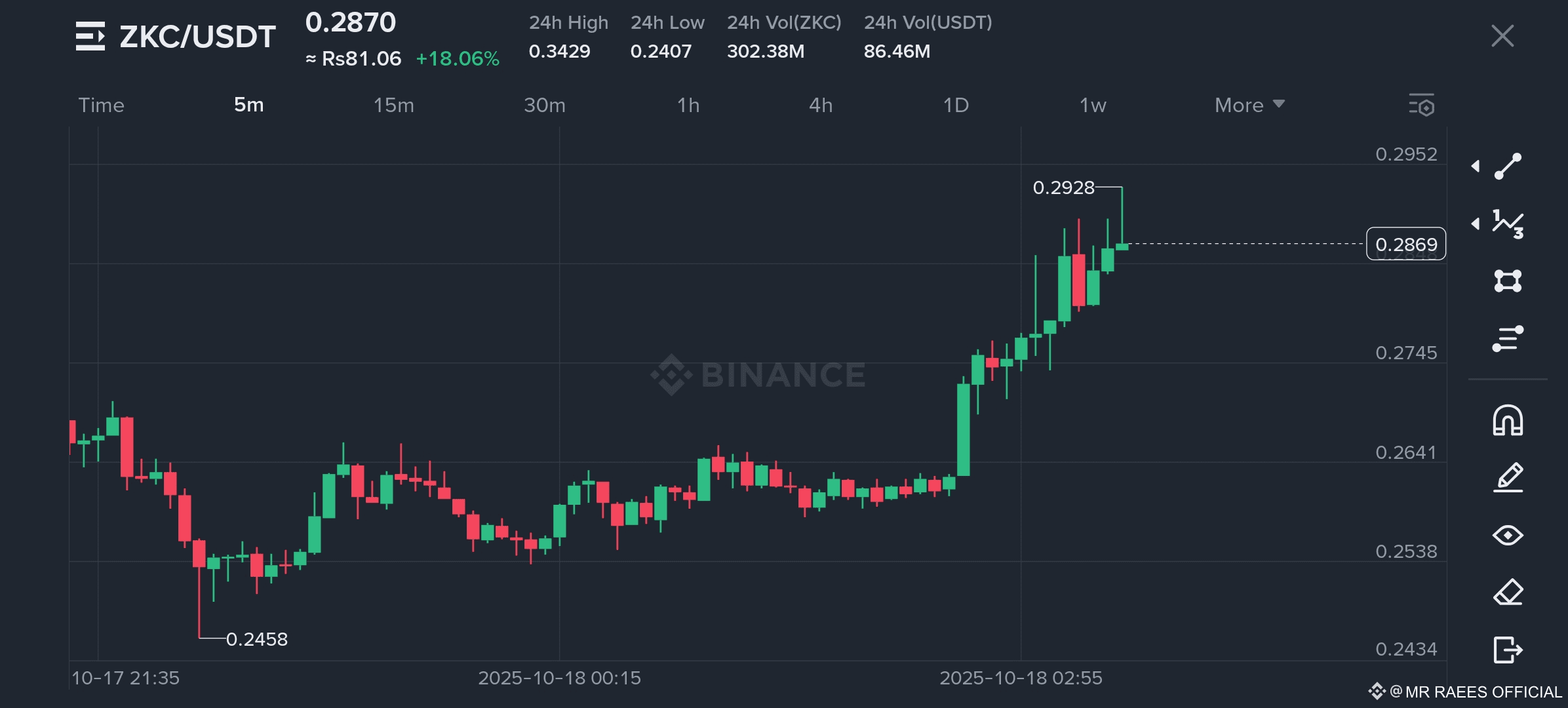This screenshot has width=1568, height=708.
Task: Select the Time line chart view
Action: pyautogui.click(x=101, y=105)
